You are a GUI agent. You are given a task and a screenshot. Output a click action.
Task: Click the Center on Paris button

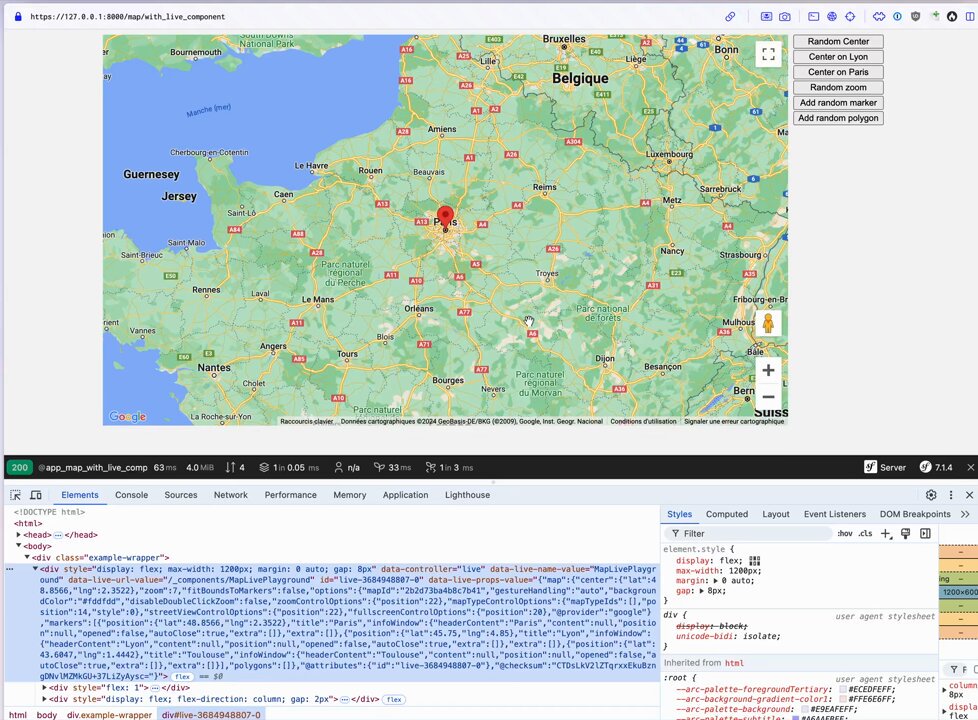[838, 72]
